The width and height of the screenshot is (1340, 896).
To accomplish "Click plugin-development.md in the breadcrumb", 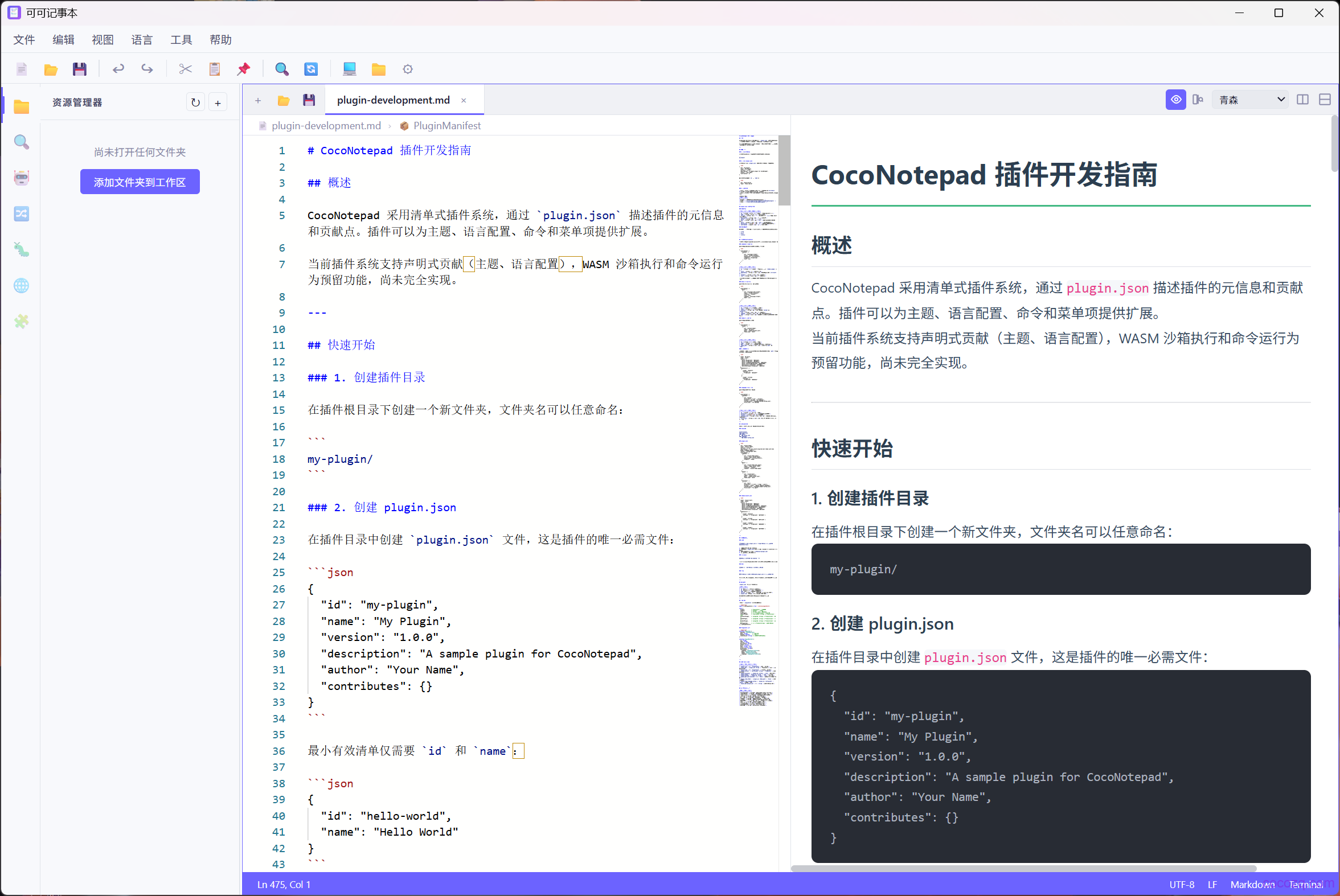I will click(326, 126).
